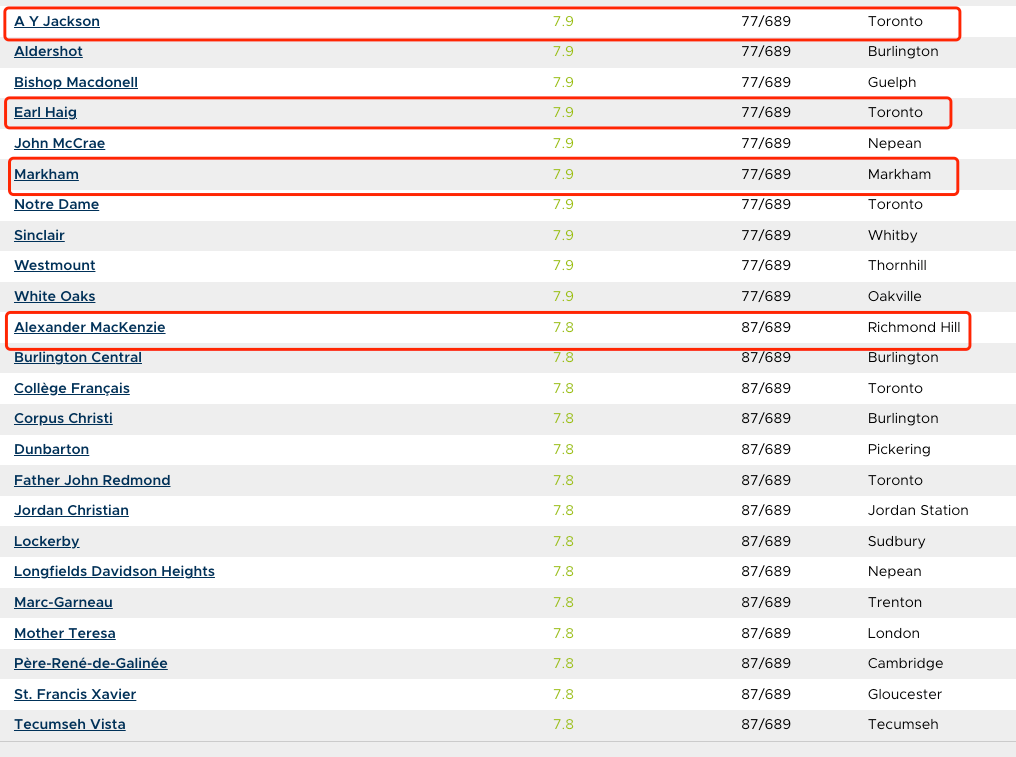This screenshot has width=1016, height=757.
Task: Open the Dunbarton school link
Action: point(52,449)
